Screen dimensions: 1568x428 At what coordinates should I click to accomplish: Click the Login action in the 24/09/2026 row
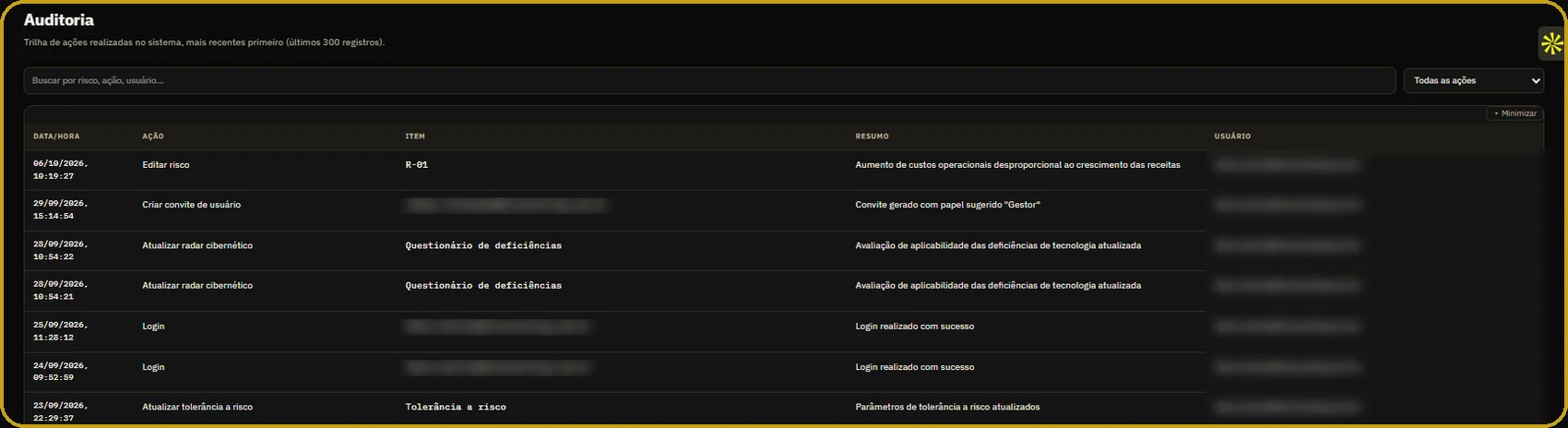tap(153, 367)
